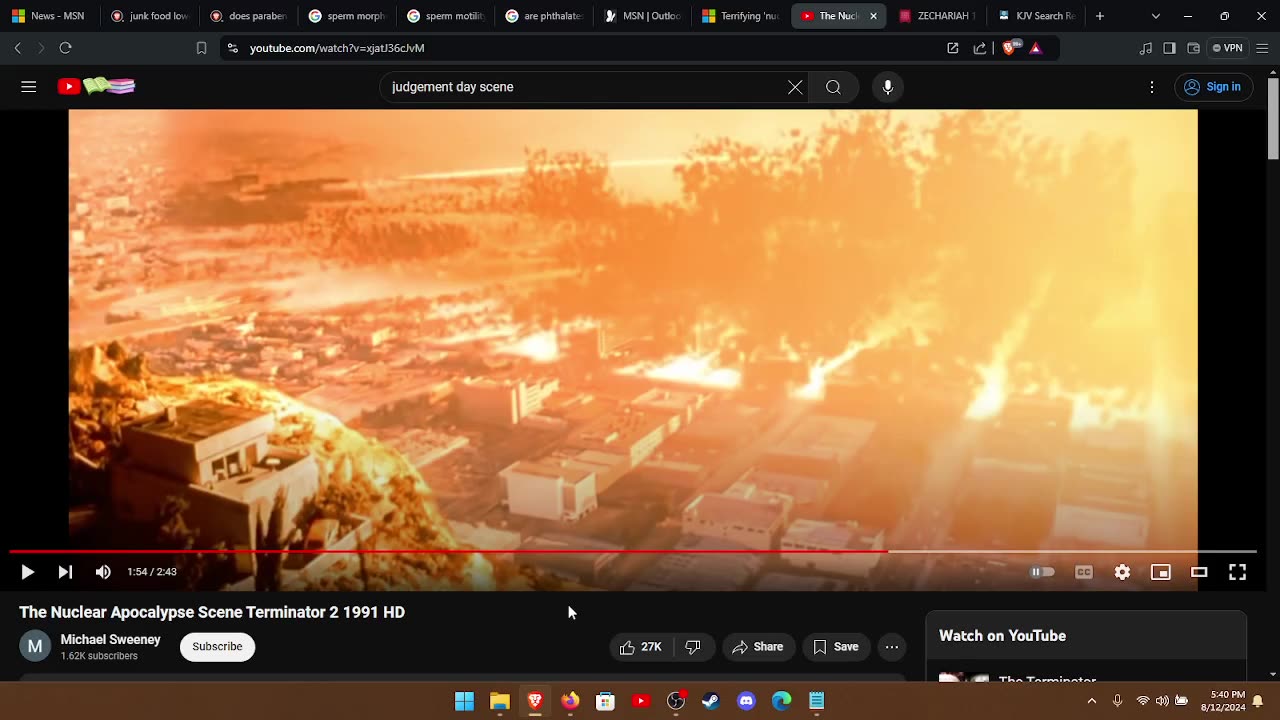1280x720 pixels.
Task: Close the current YouTube tab
Action: (x=873, y=16)
